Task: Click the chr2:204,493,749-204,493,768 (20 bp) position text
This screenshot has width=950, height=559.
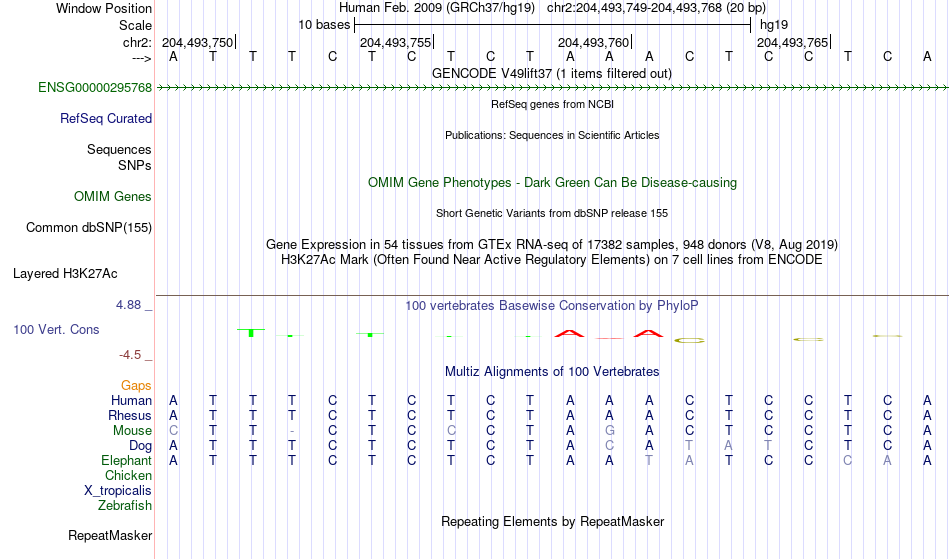Action: 656,8
